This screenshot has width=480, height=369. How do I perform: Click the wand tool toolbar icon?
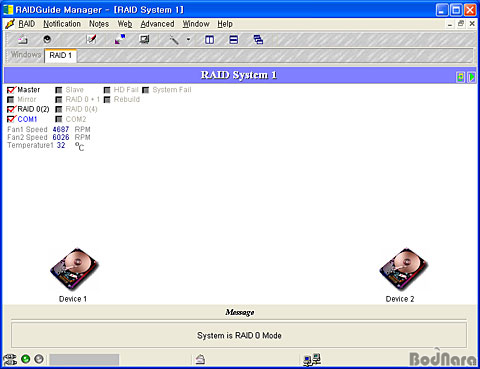174,40
